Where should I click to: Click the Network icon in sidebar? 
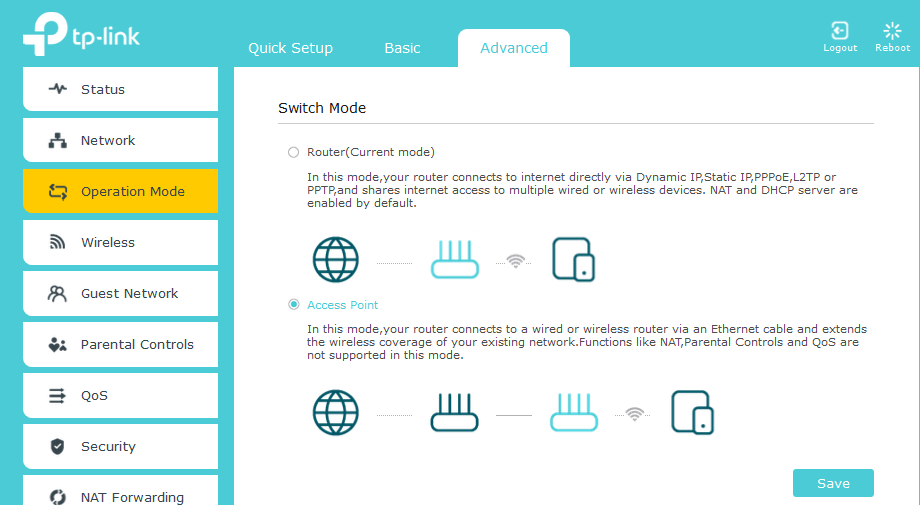pyautogui.click(x=58, y=141)
